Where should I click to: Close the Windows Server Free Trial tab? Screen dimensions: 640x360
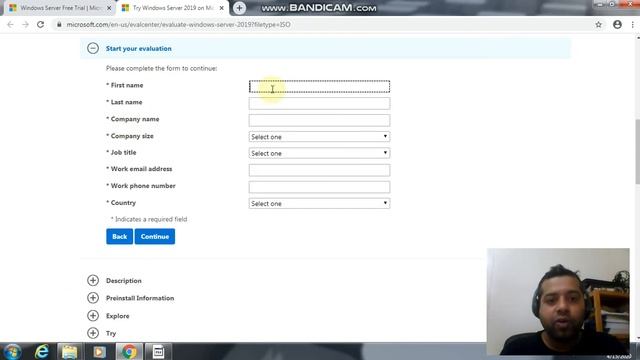[x=109, y=8]
